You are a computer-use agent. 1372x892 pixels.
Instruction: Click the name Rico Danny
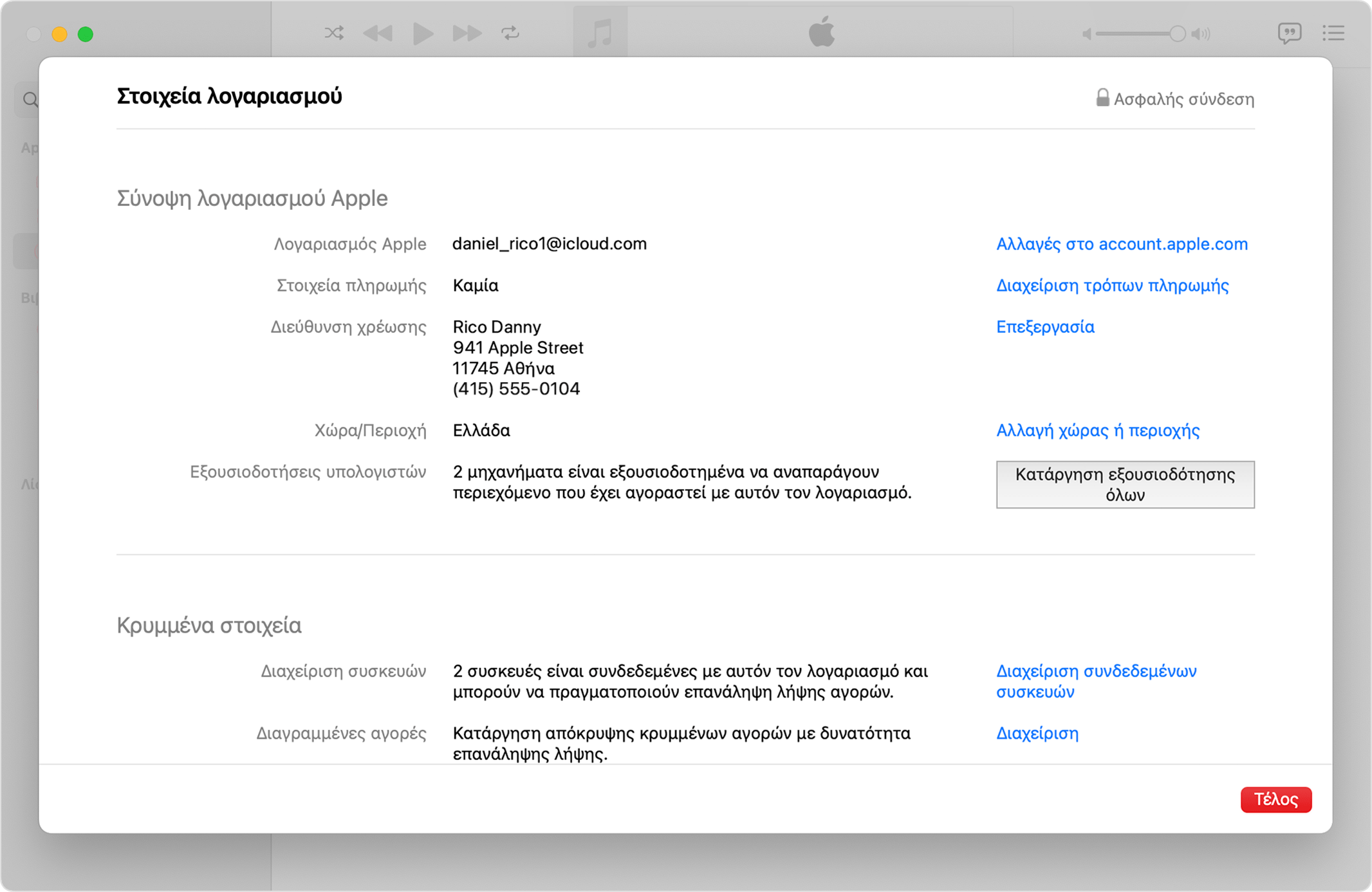pyautogui.click(x=497, y=327)
